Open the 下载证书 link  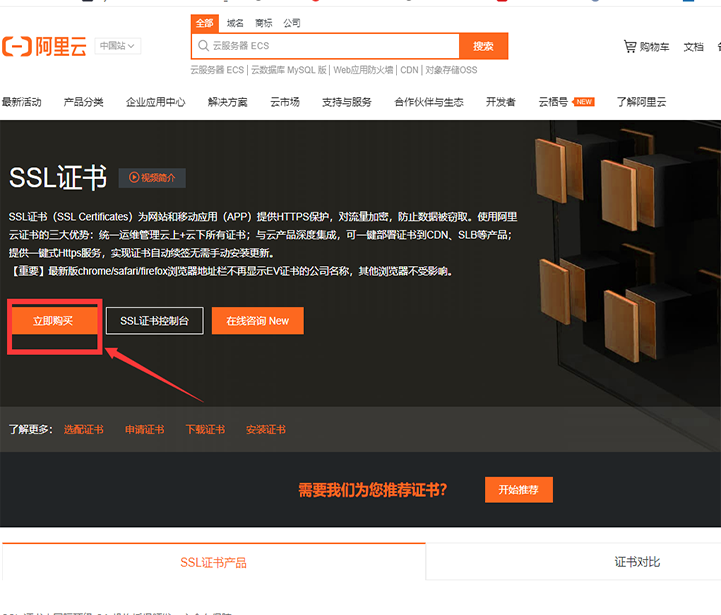pos(205,429)
